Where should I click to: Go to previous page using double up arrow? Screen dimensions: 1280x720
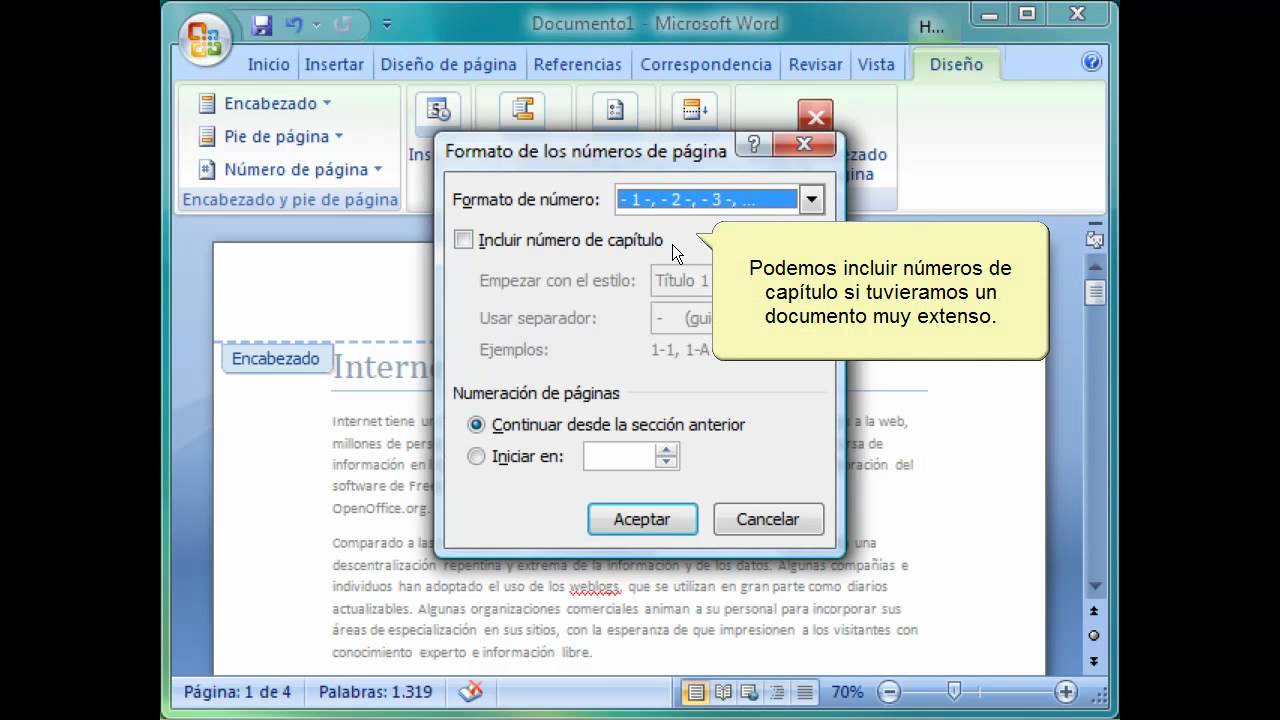point(1095,611)
